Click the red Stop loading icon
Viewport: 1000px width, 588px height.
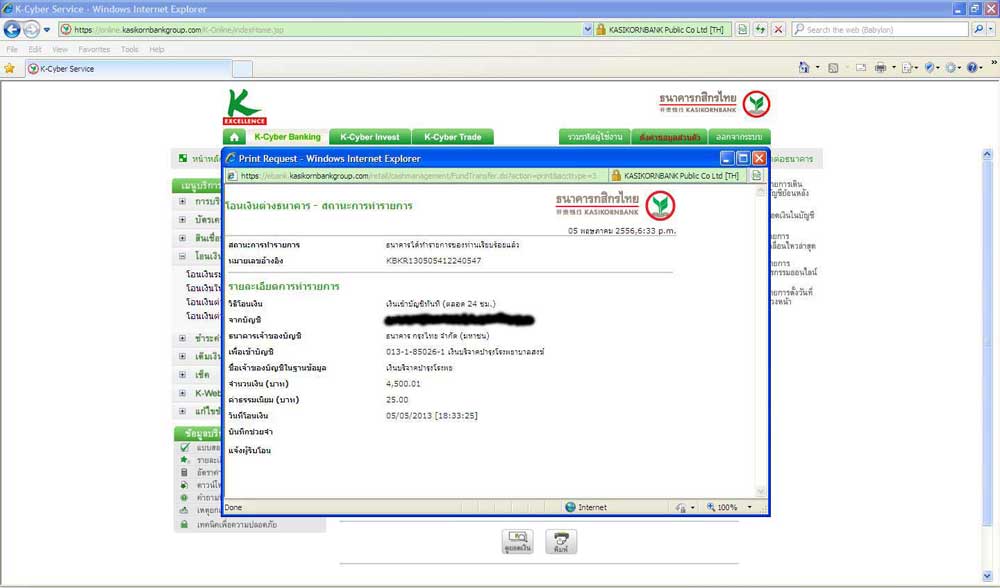pyautogui.click(x=779, y=30)
